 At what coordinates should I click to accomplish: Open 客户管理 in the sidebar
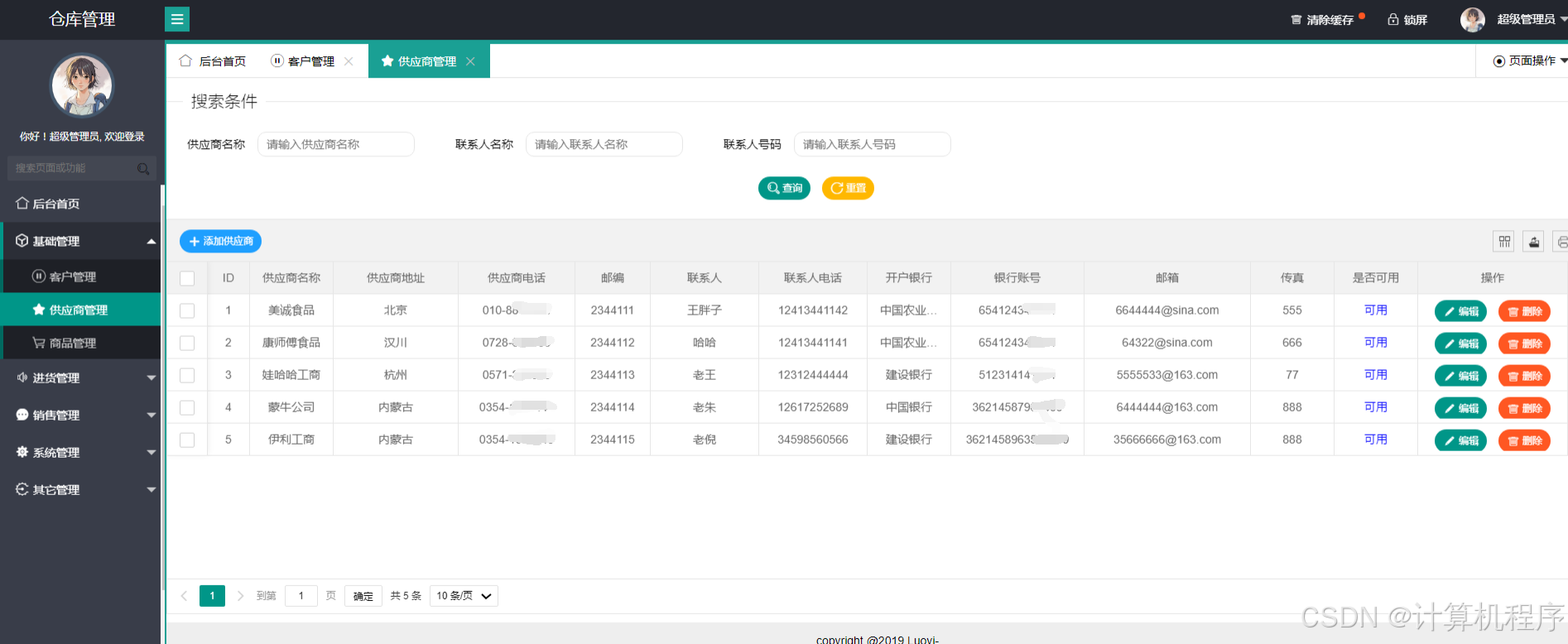coord(82,276)
